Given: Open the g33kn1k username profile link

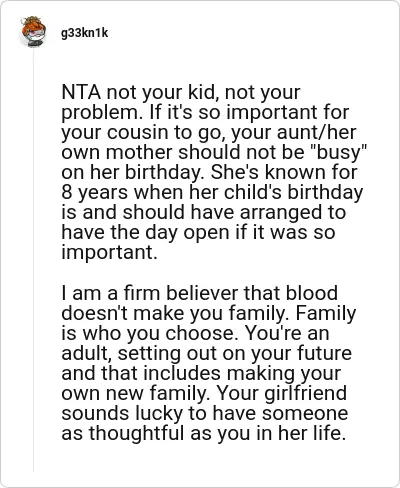Looking at the screenshot, I should point(84,33).
